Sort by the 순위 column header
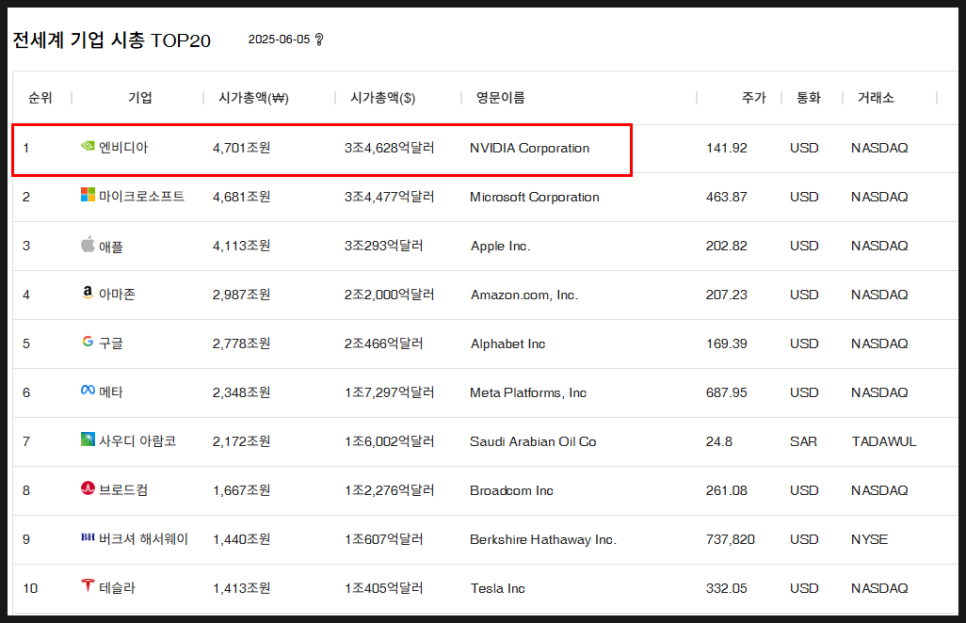966x623 pixels. tap(40, 98)
